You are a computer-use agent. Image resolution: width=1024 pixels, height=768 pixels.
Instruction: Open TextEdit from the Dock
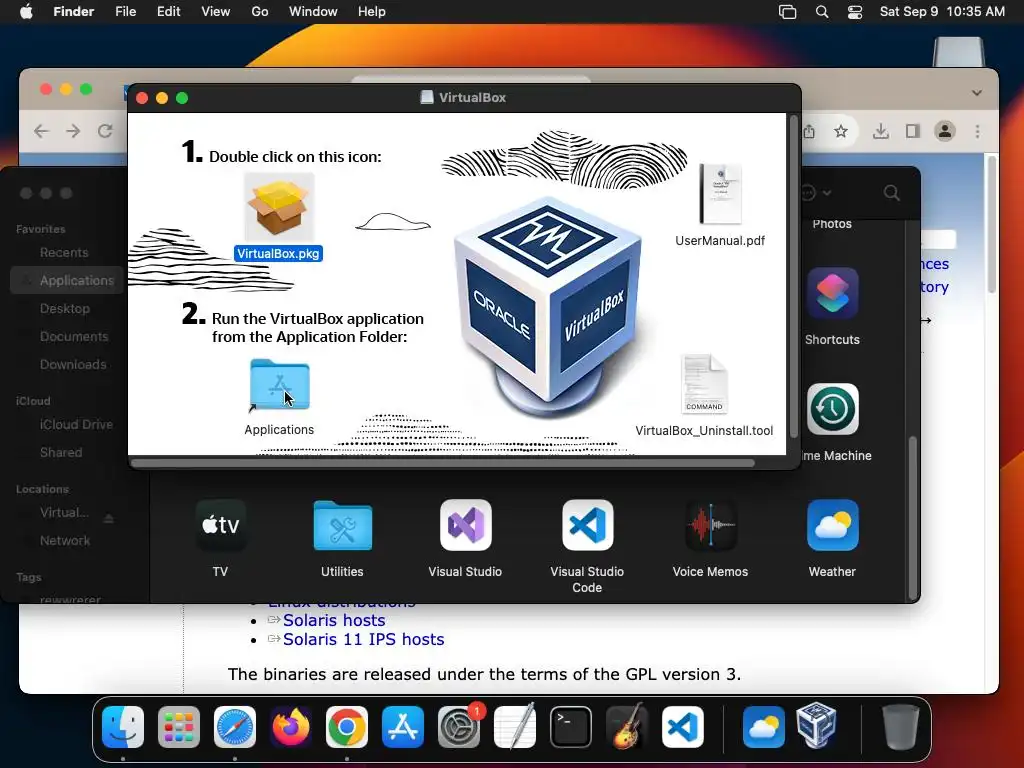(x=515, y=727)
